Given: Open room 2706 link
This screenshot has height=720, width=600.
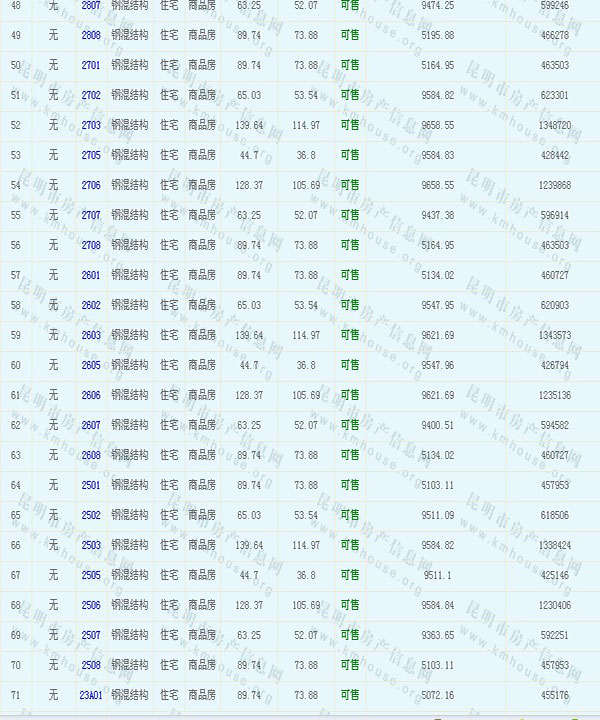Looking at the screenshot, I should pyautogui.click(x=91, y=185).
